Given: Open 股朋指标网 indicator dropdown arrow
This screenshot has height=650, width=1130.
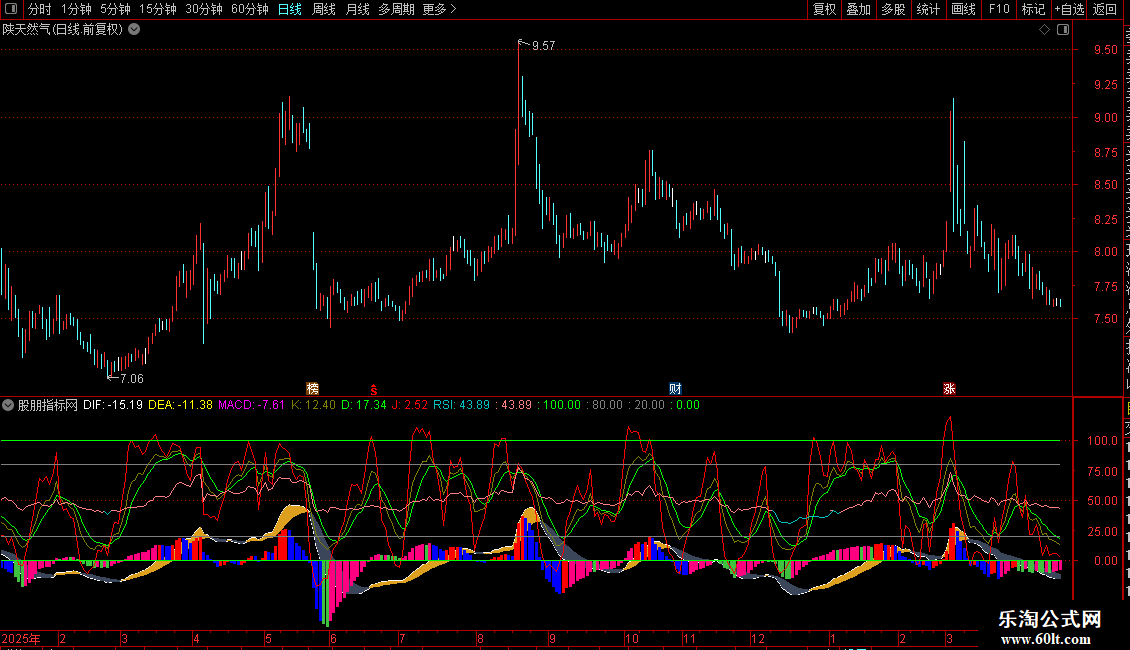Looking at the screenshot, I should click(8, 405).
